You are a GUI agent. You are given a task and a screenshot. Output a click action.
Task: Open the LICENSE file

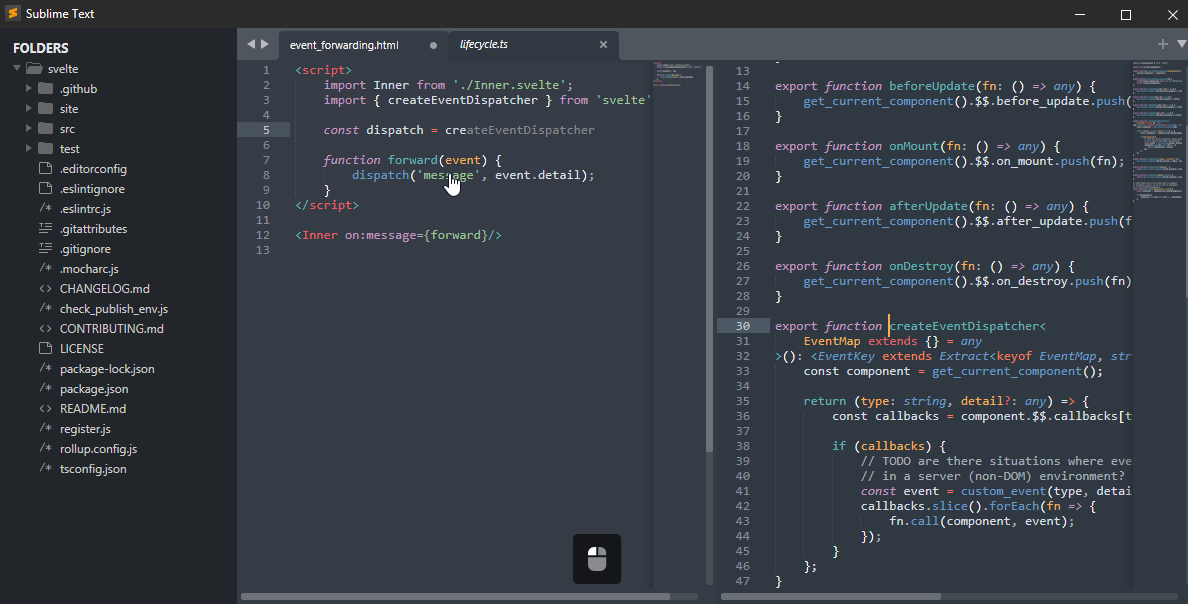point(82,348)
